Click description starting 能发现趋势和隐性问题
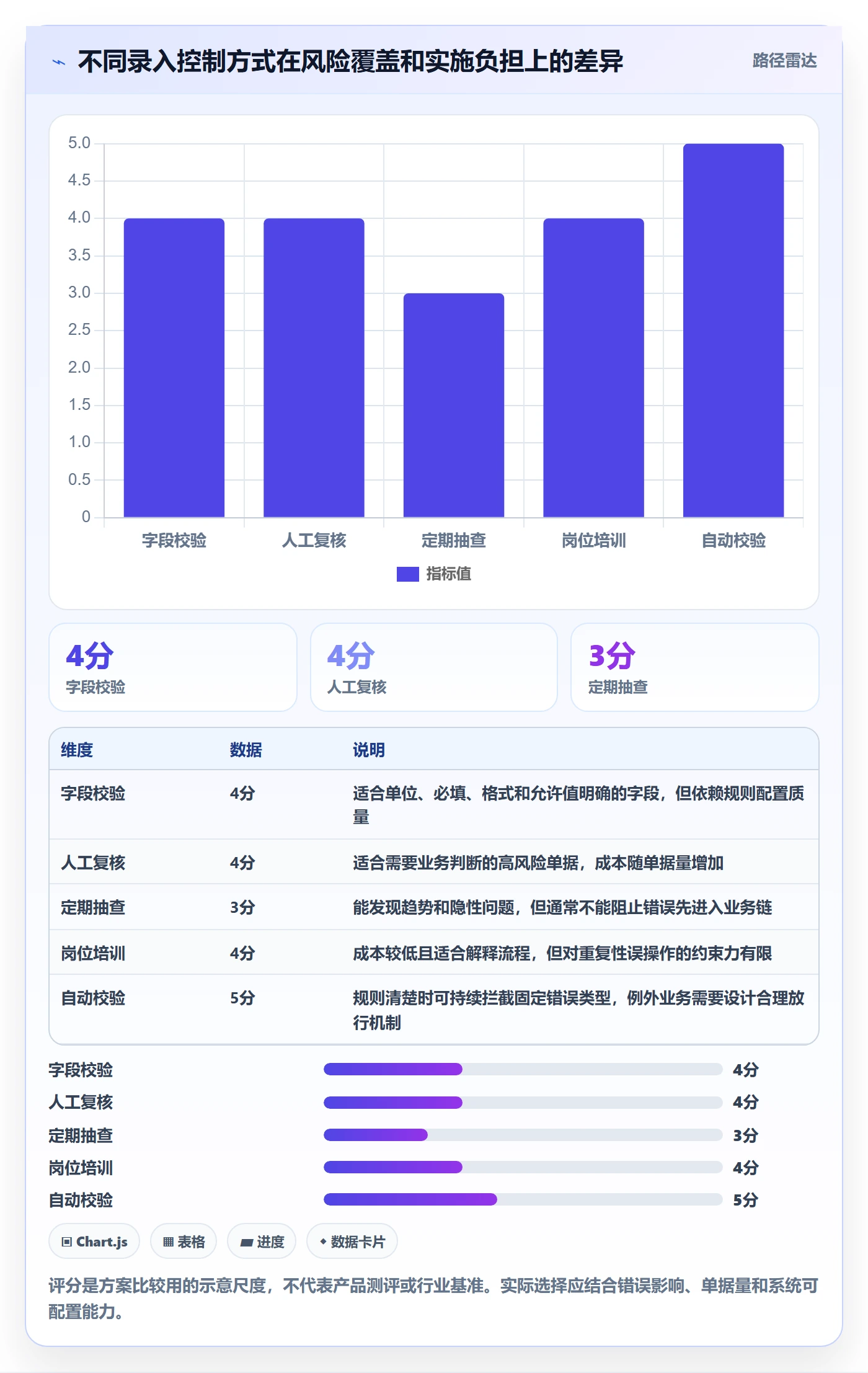 click(x=562, y=907)
